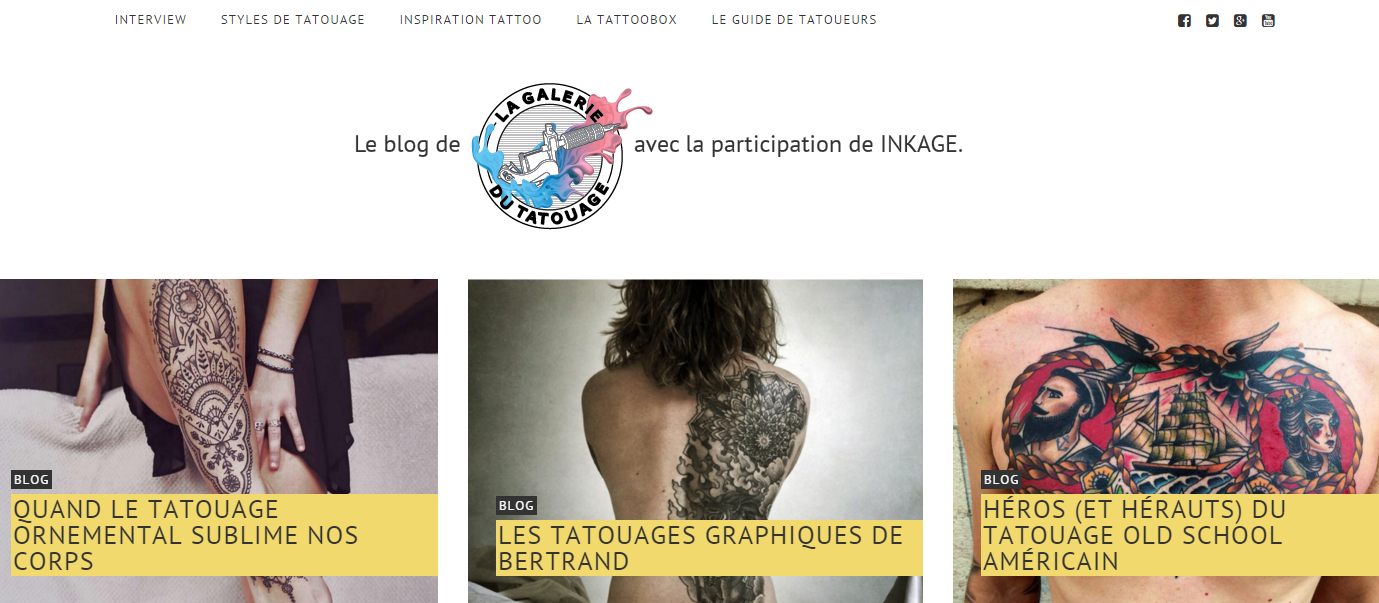
Task: Open the Styles de Tatouage menu
Action: click(293, 20)
